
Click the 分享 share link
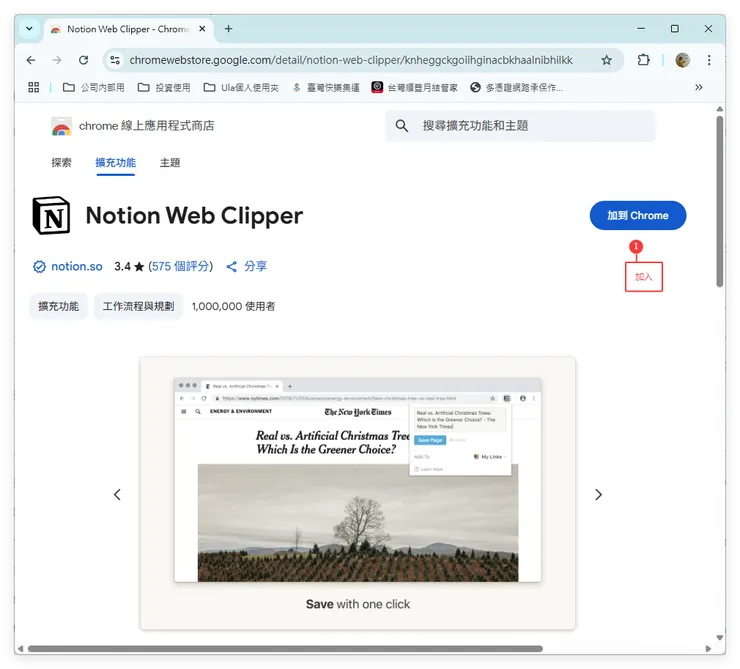pyautogui.click(x=247, y=267)
